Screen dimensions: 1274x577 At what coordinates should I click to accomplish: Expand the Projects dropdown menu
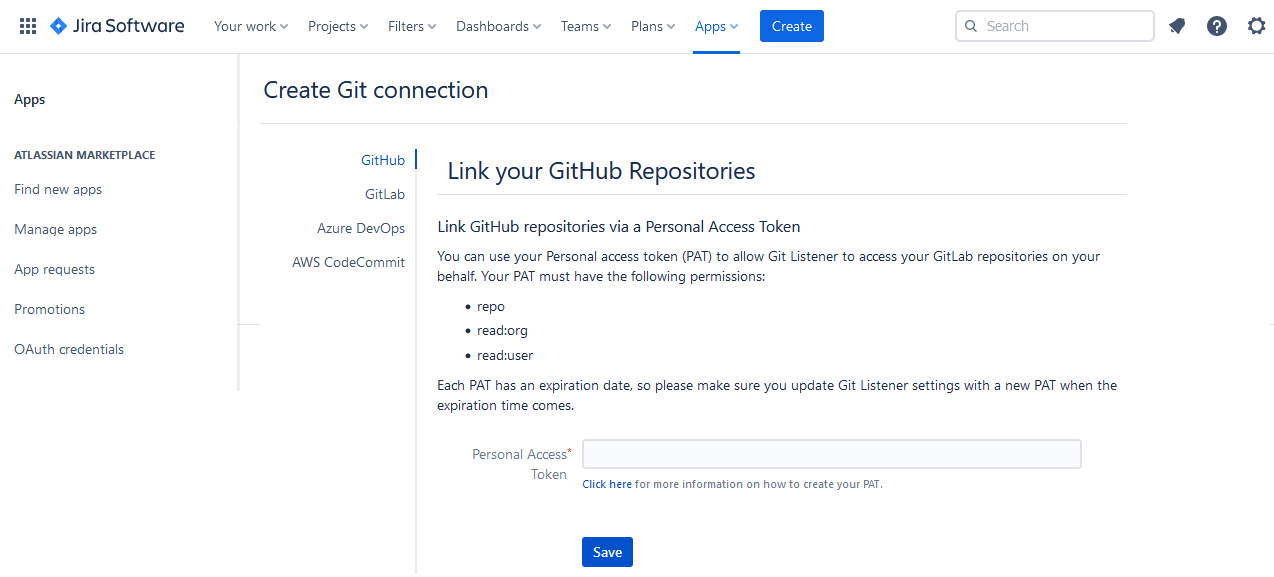pyautogui.click(x=337, y=26)
